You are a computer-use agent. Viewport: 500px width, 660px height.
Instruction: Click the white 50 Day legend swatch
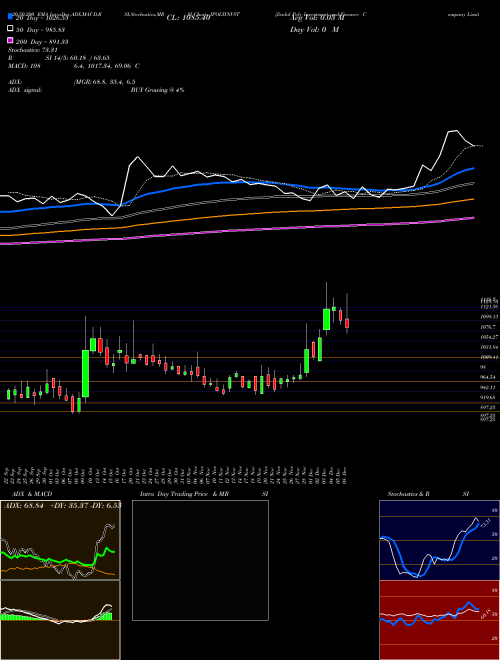tap(11, 29)
